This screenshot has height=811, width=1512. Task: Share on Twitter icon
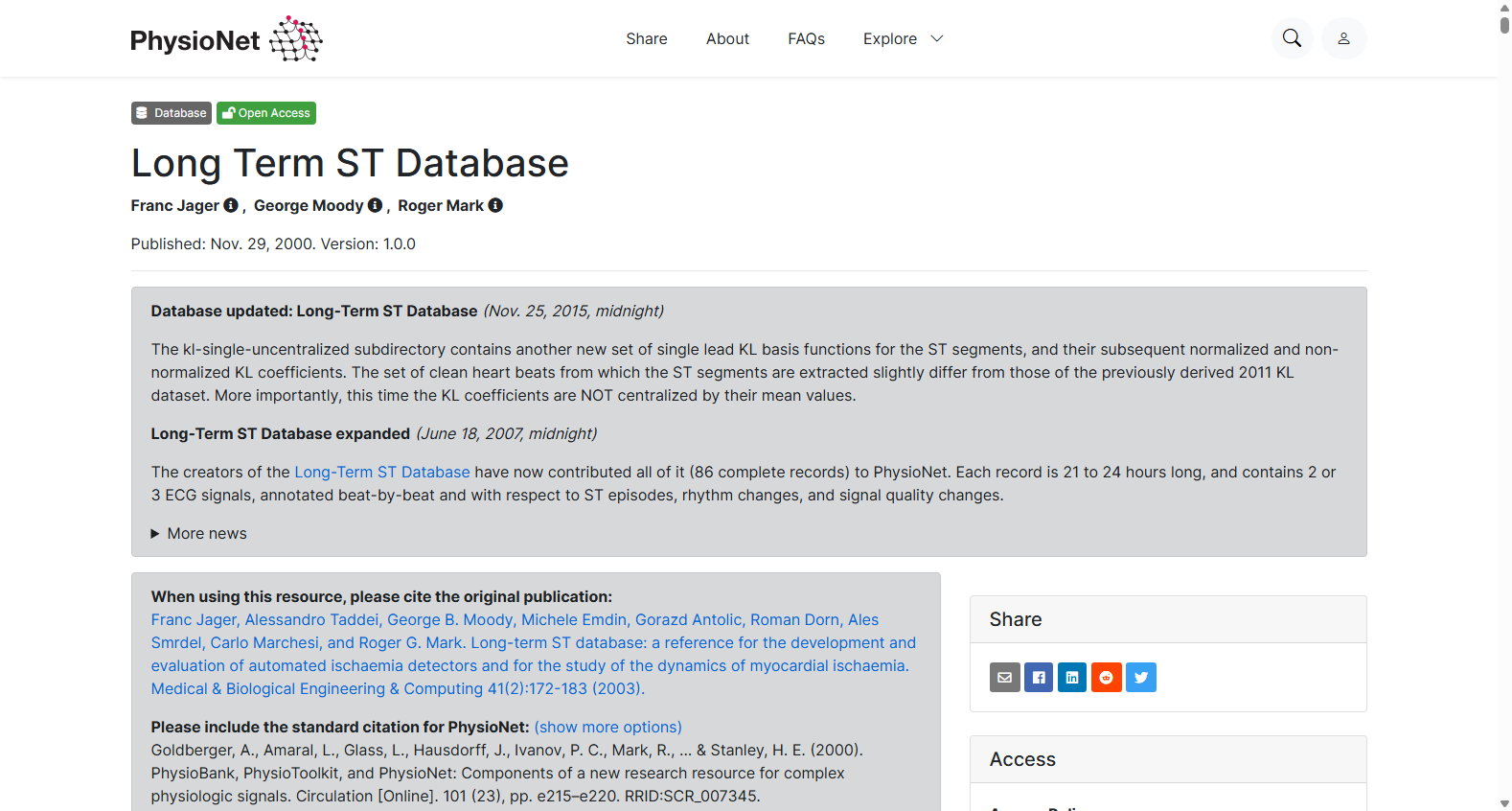[1141, 678]
